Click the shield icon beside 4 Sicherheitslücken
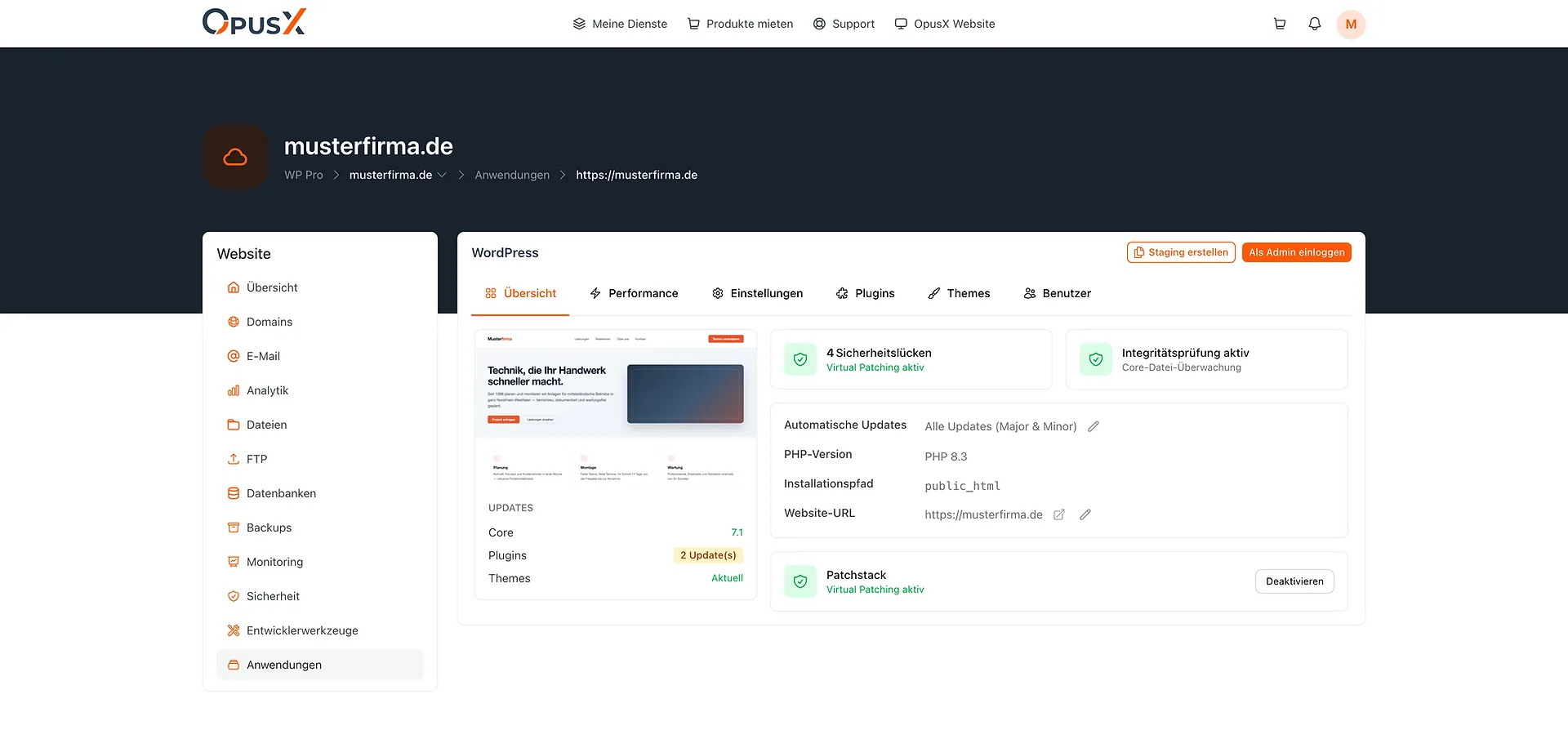The height and width of the screenshot is (739, 1568). [800, 359]
